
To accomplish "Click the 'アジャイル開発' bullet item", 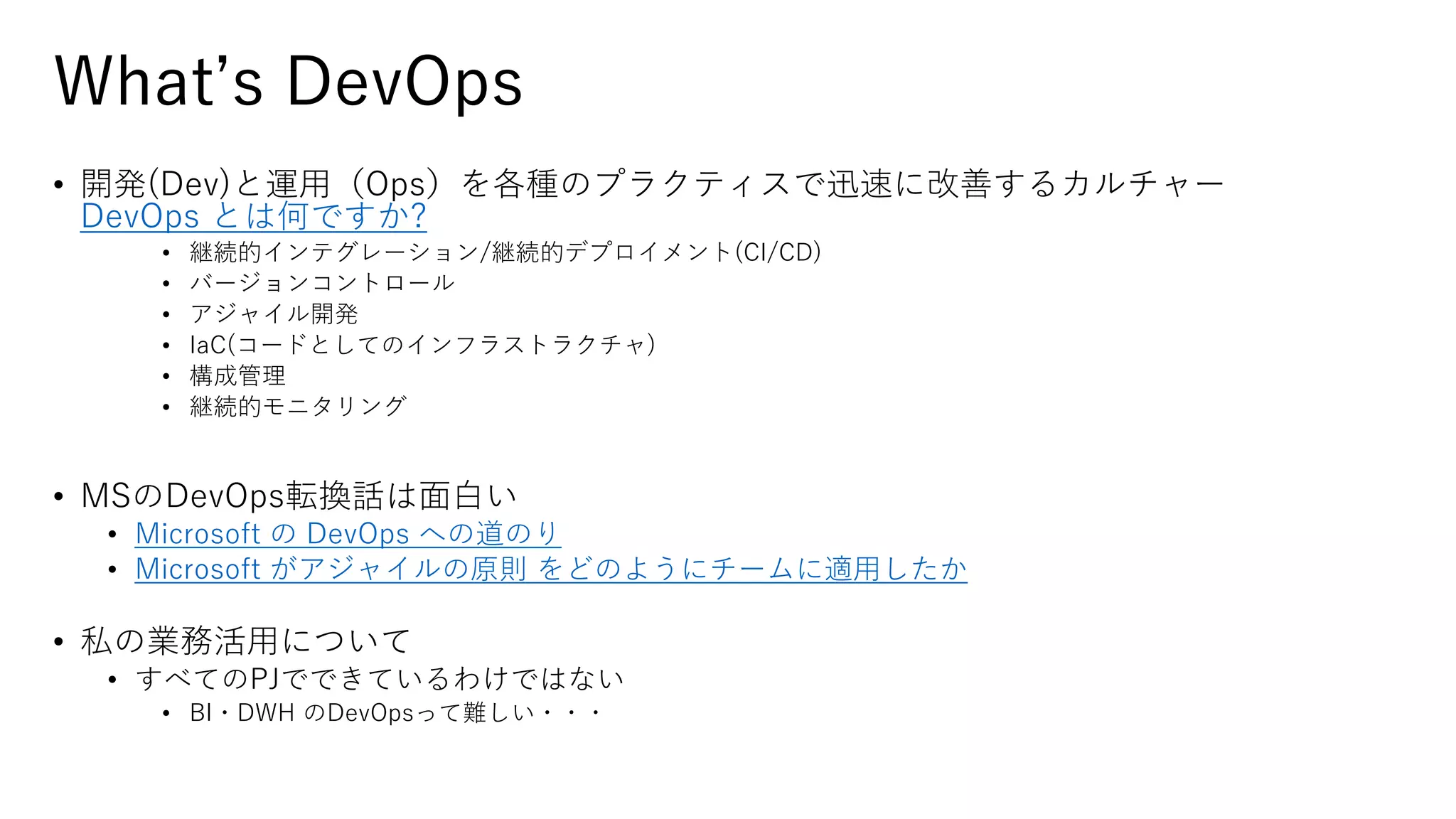I will (274, 314).
